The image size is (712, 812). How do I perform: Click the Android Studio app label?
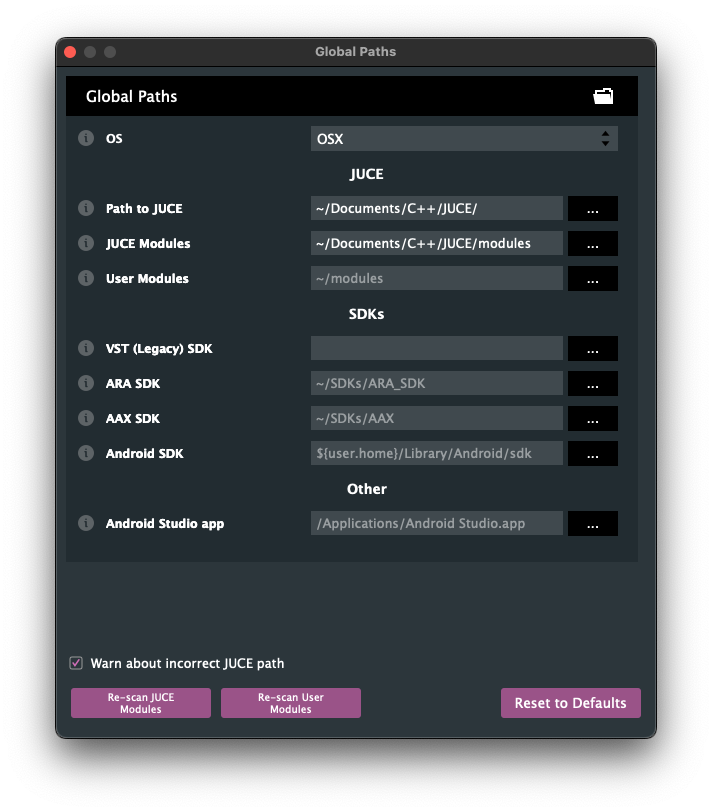coord(165,524)
